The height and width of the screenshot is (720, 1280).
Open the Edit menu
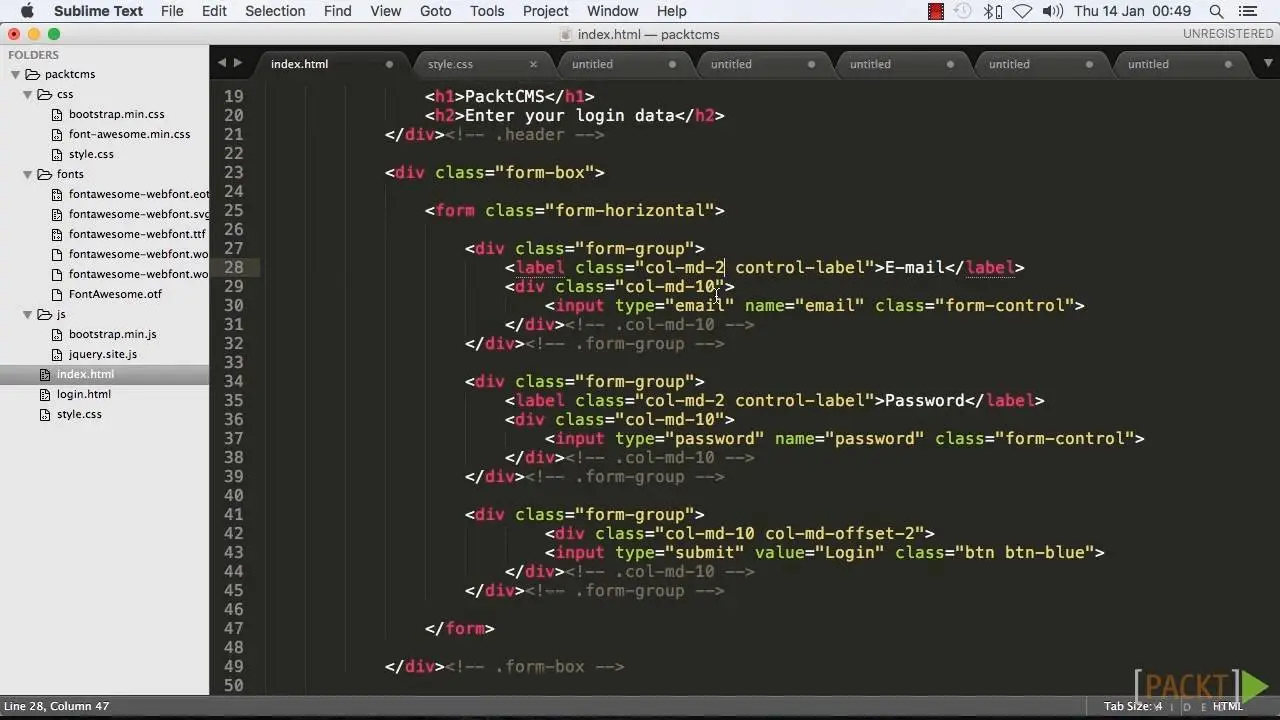click(x=214, y=11)
